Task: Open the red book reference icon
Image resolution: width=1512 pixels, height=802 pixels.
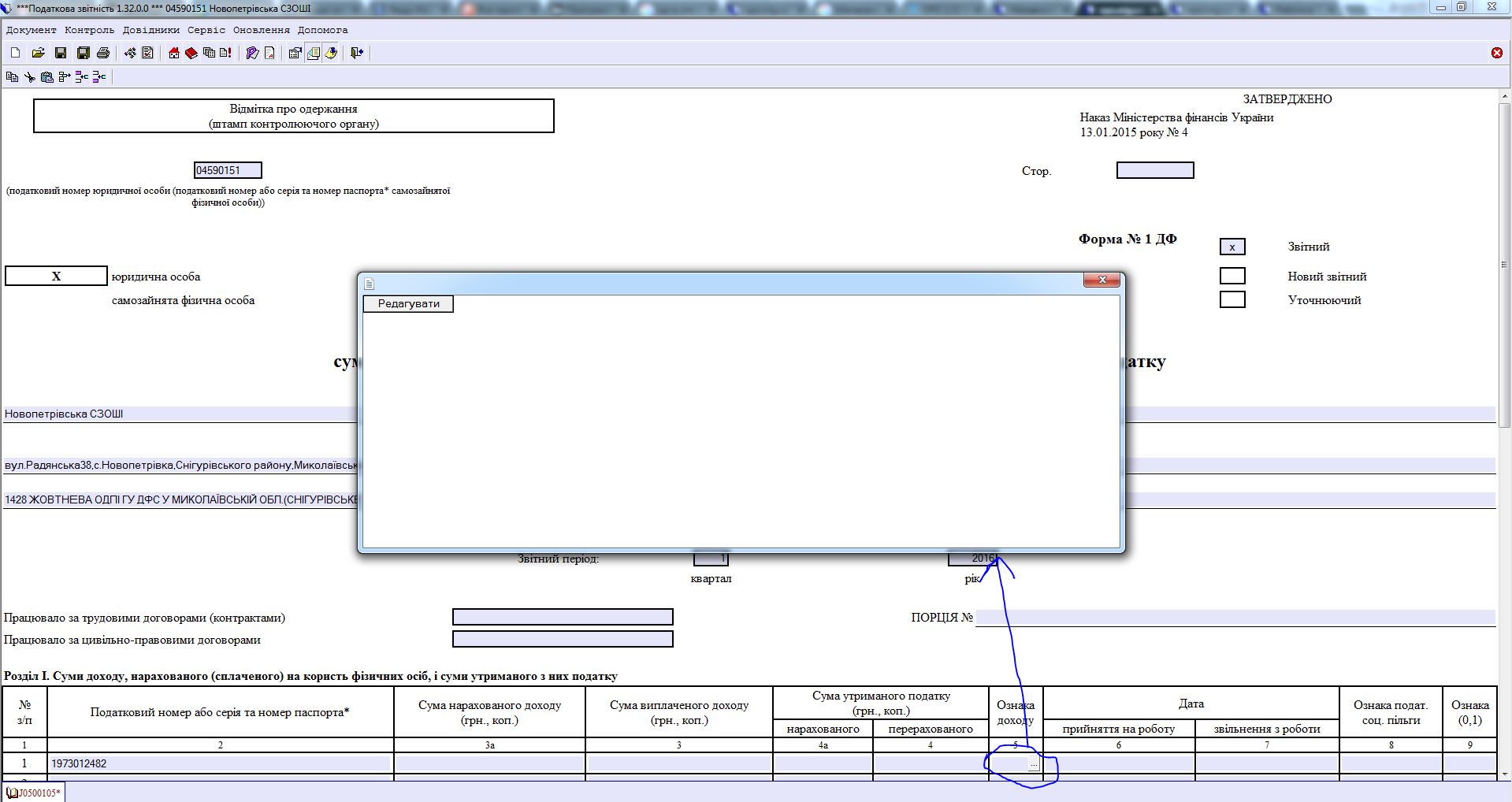Action: 191,53
